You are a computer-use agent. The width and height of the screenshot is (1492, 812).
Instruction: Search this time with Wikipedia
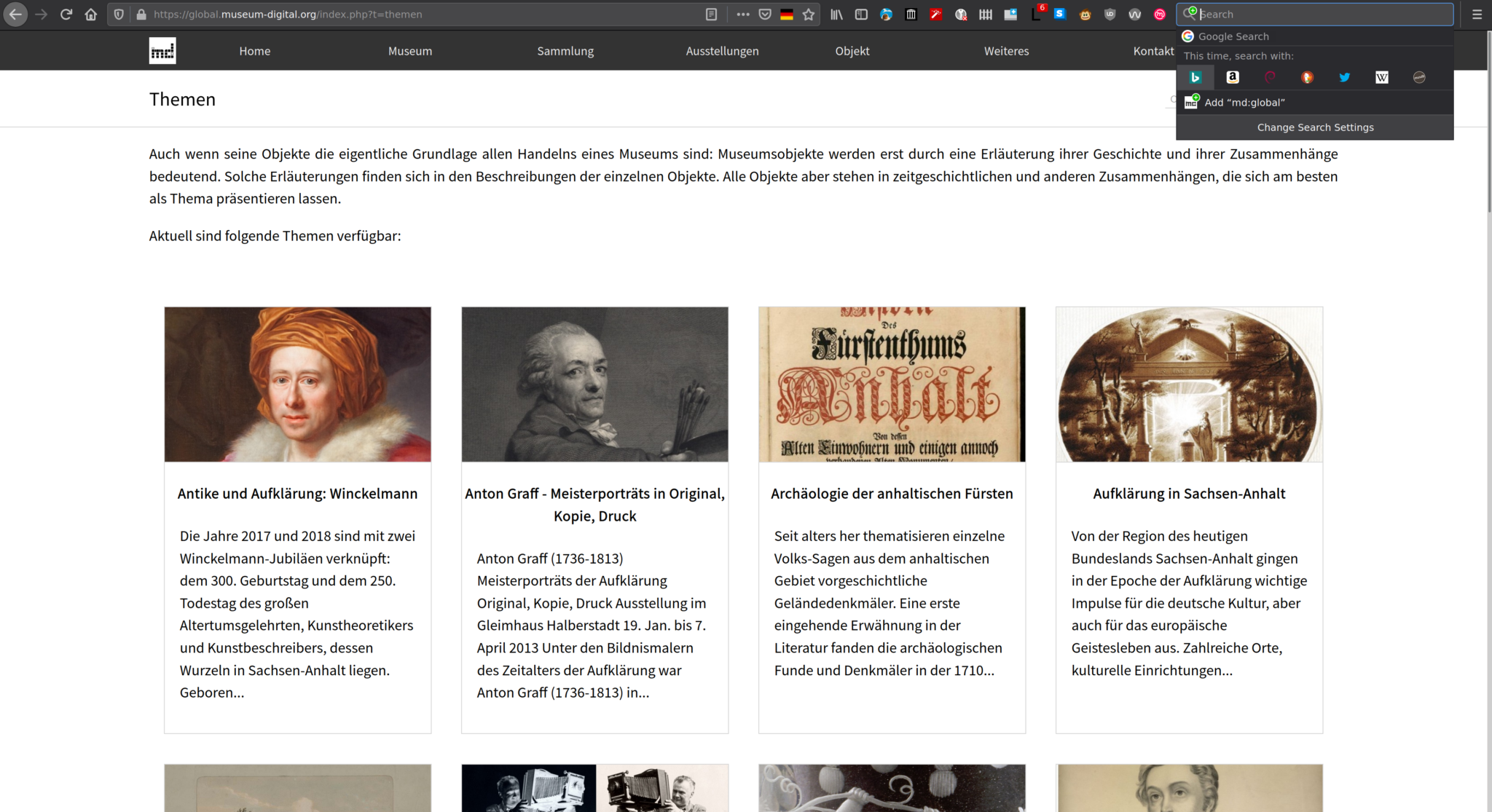coord(1382,77)
